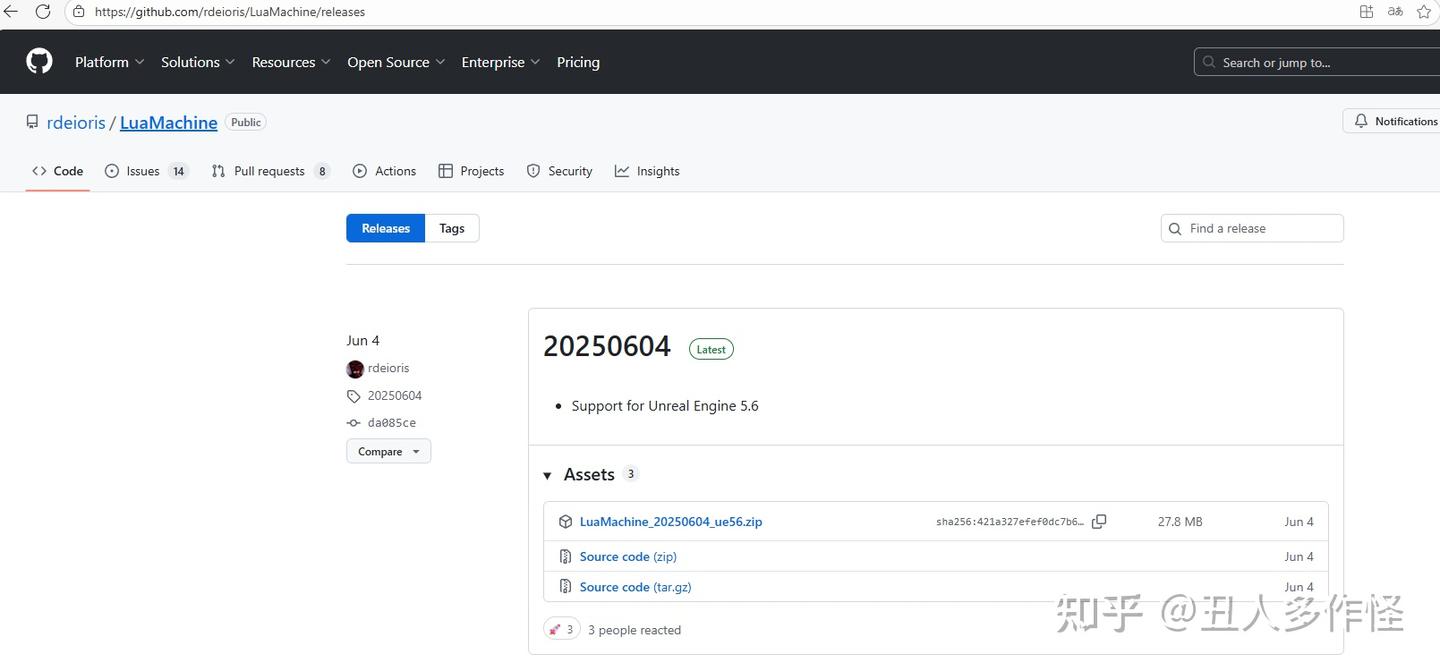This screenshot has width=1440, height=671.
Task: Click the Find a release search field
Action: coord(1252,228)
